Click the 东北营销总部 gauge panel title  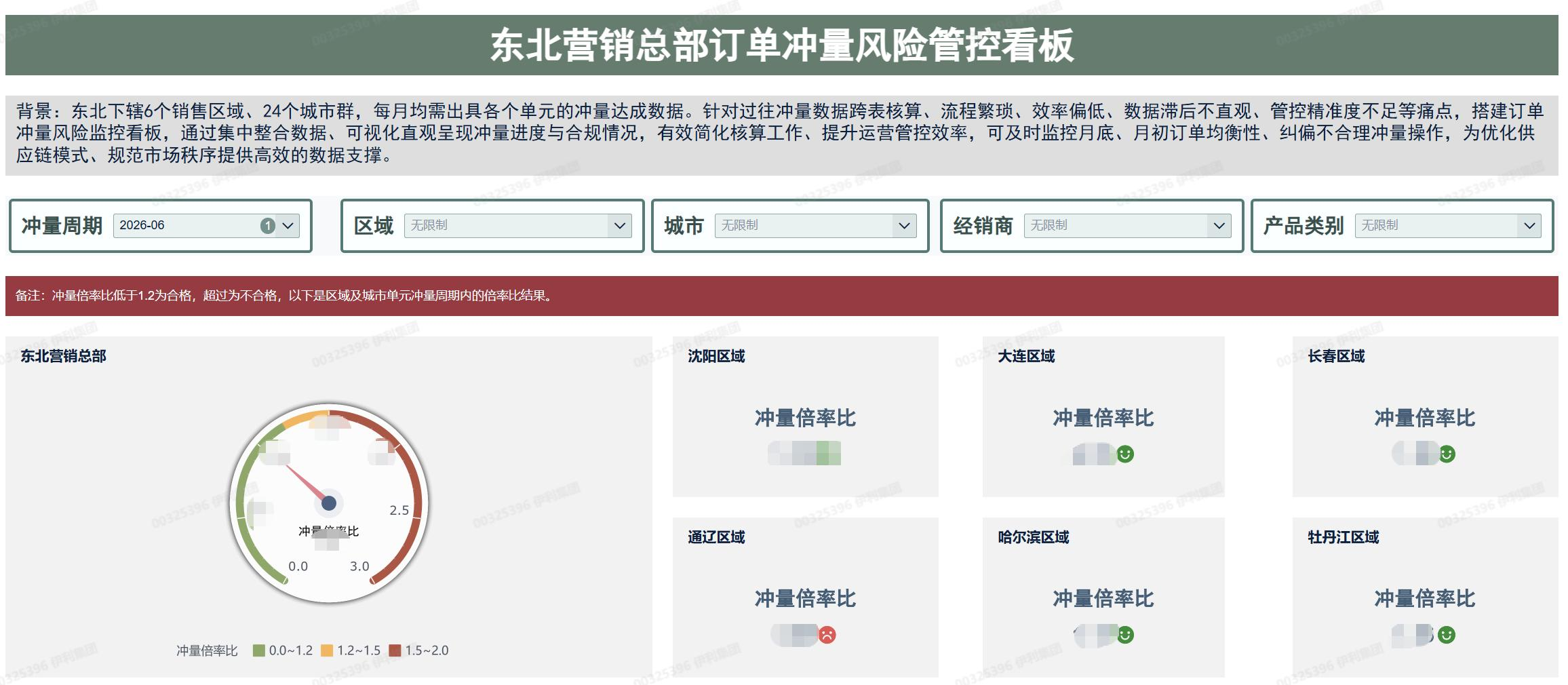coord(63,356)
